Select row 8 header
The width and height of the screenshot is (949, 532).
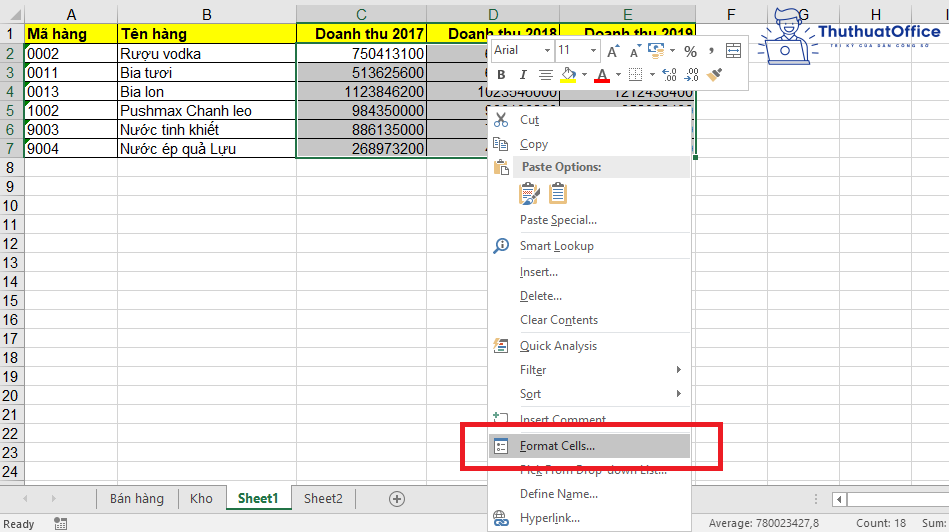[x=11, y=168]
